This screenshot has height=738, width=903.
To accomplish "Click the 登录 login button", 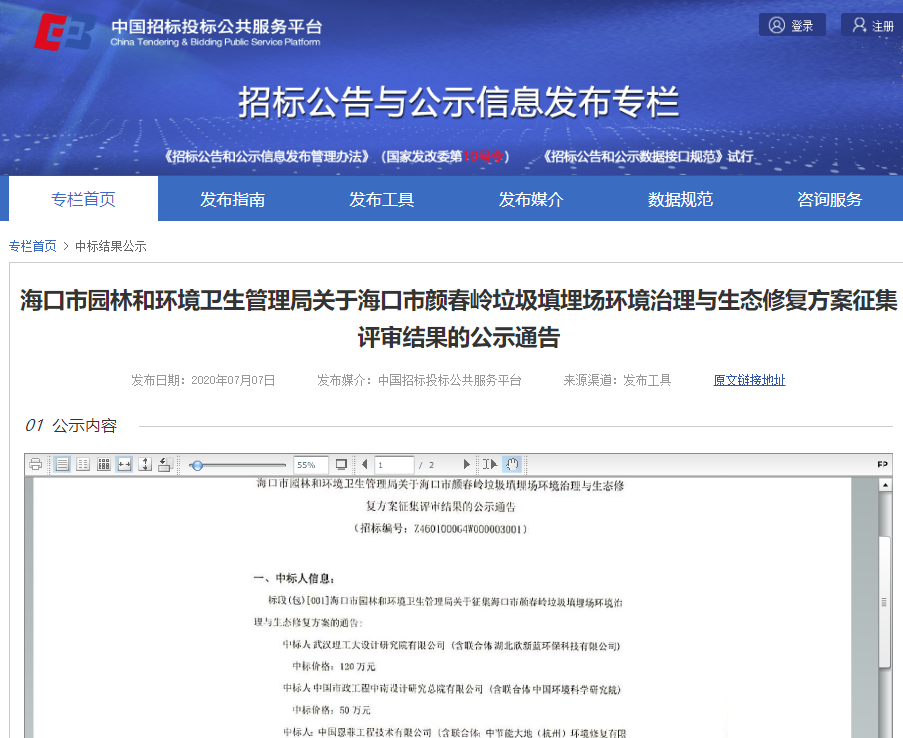I will click(792, 25).
